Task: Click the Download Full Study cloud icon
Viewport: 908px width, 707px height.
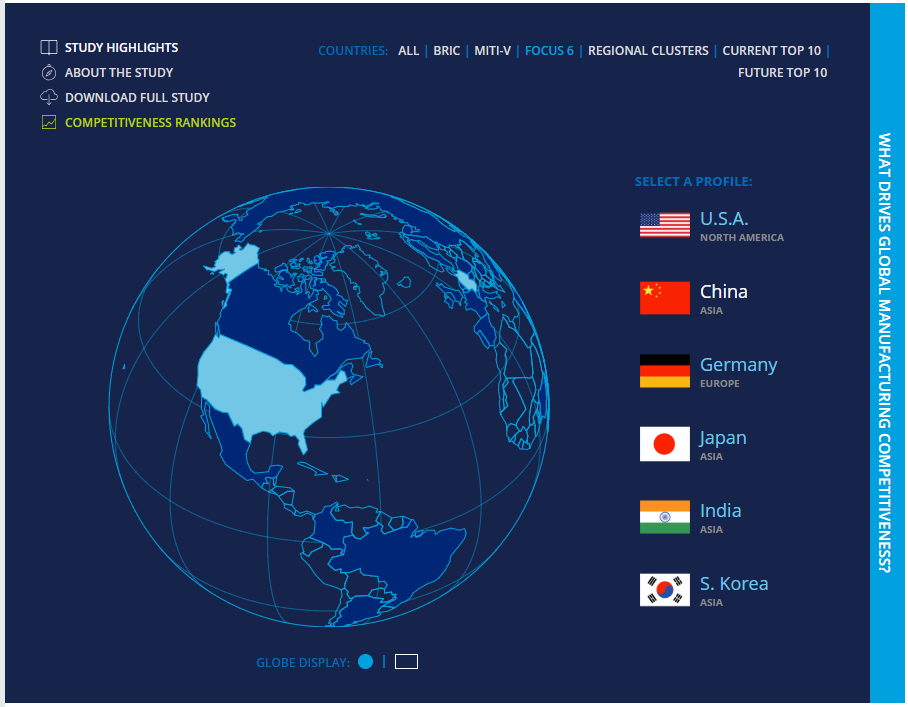Action: click(49, 97)
